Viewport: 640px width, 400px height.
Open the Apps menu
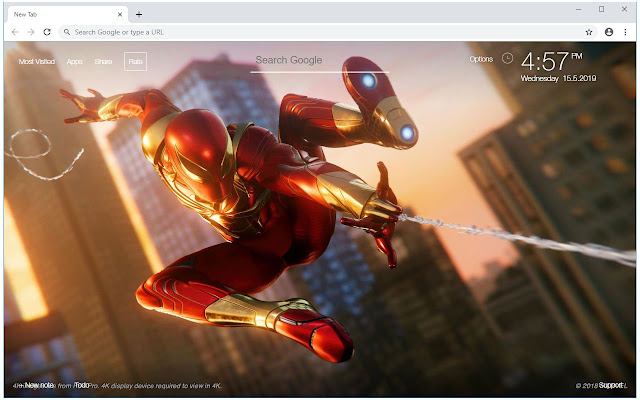[x=75, y=62]
